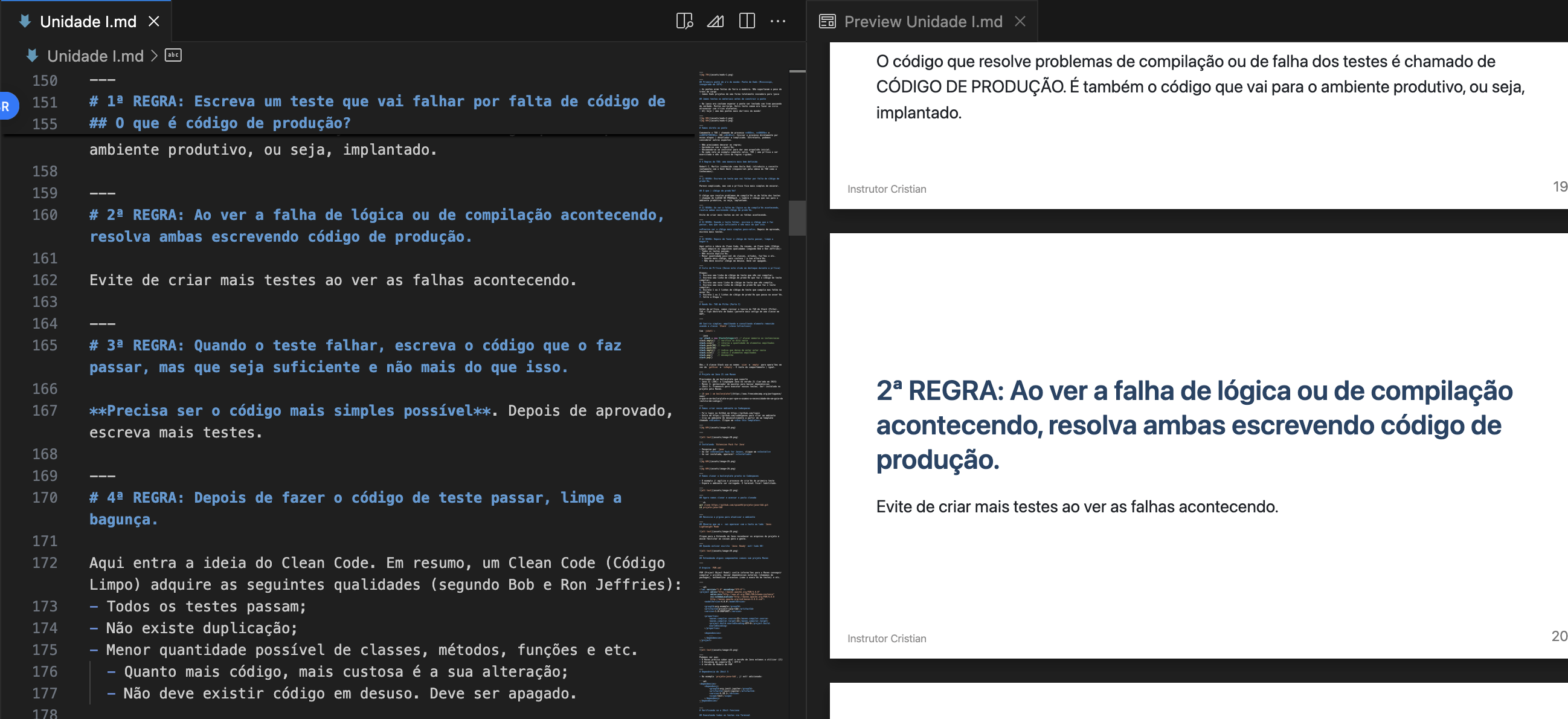Click preview text 'Evite de criar mais testes'
1568x719 pixels.
[1076, 506]
